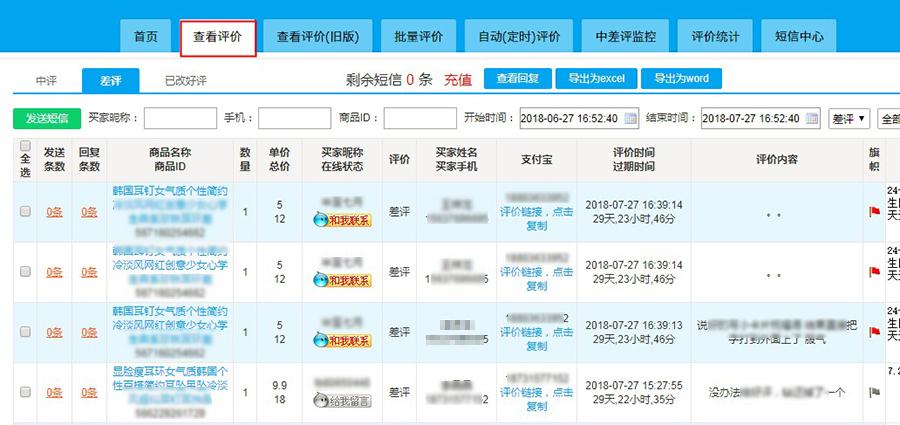Click first row's 回复条数 0条 link
This screenshot has height=425, width=900.
click(89, 212)
